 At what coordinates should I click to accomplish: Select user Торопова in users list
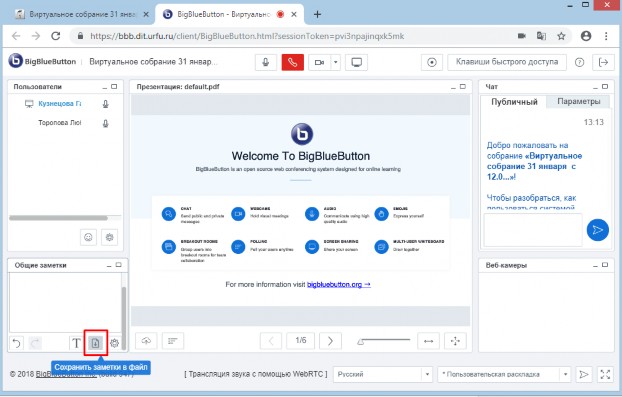pos(60,123)
